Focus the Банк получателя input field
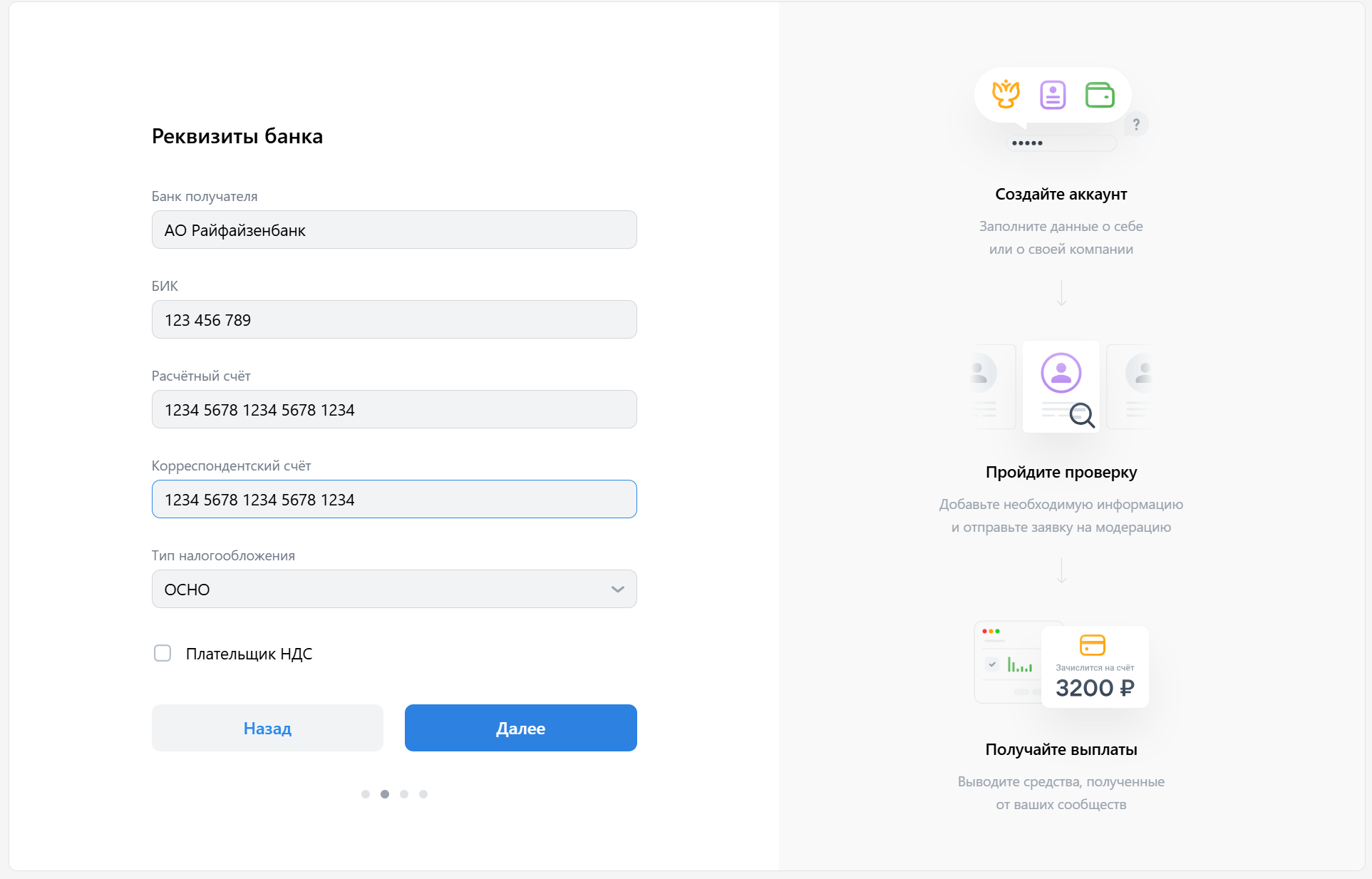The width and height of the screenshot is (1372, 879). (393, 230)
